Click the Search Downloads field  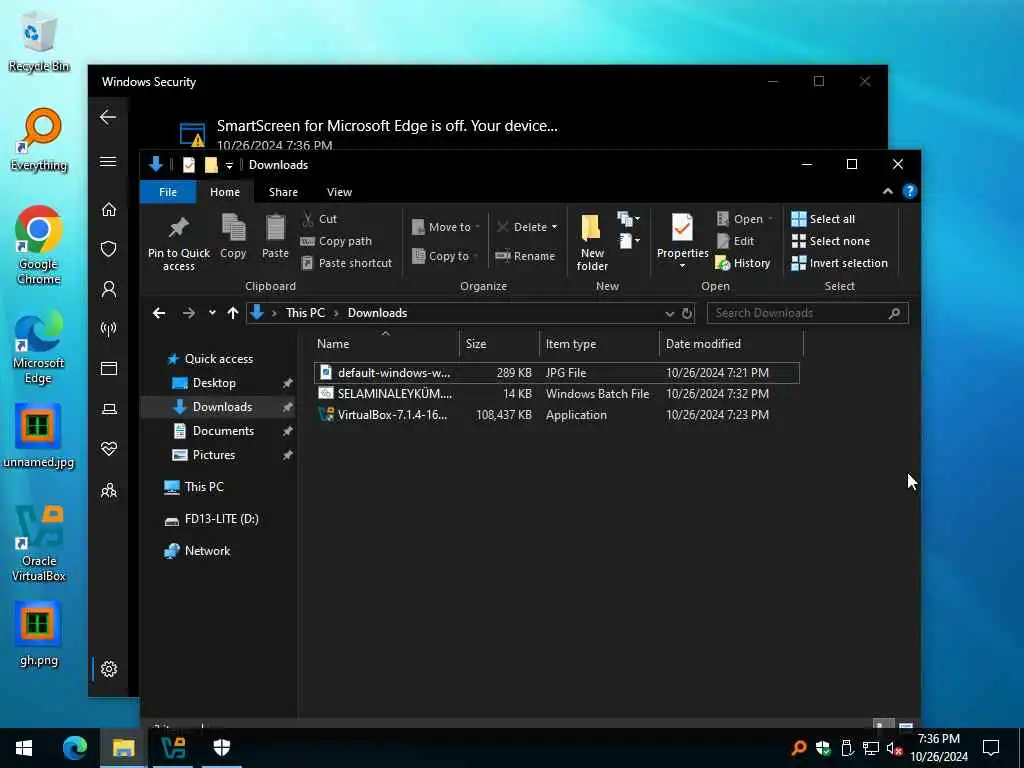point(807,313)
